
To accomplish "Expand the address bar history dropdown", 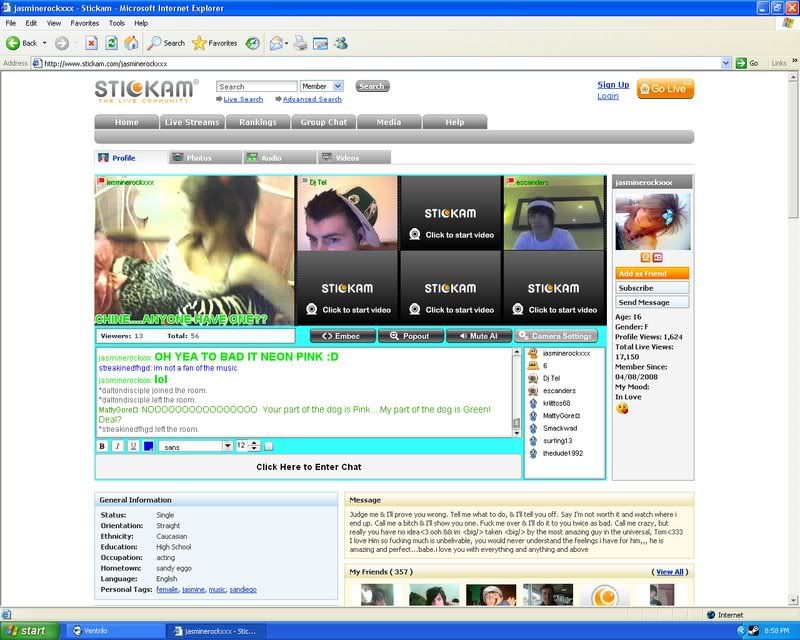I will tap(726, 63).
